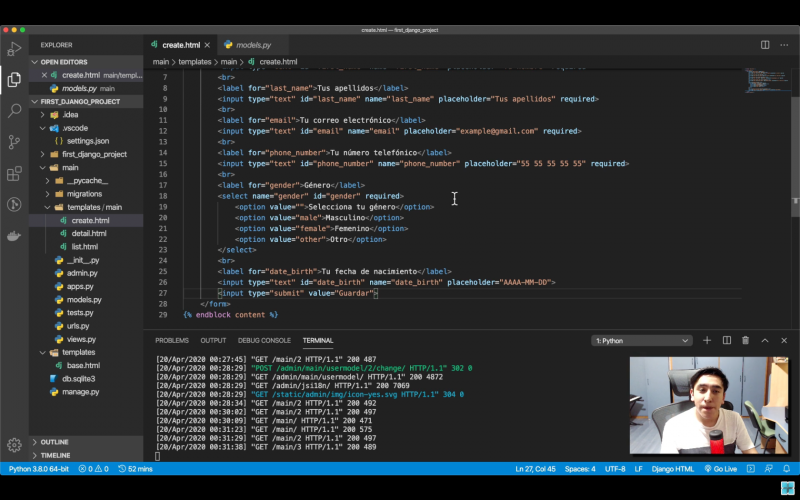Maximize the panel with the chevron up

pyautogui.click(x=765, y=340)
